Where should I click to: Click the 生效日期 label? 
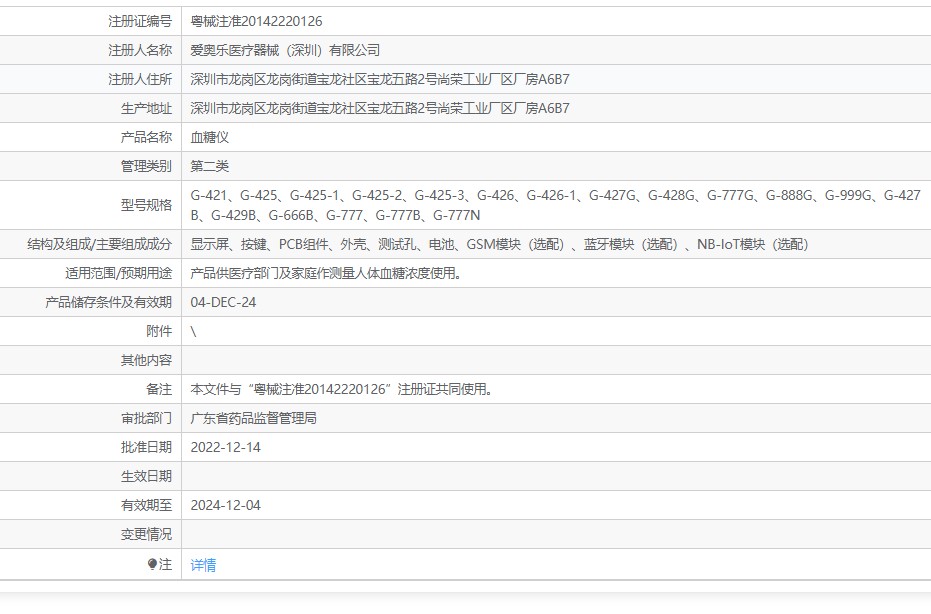[147, 476]
